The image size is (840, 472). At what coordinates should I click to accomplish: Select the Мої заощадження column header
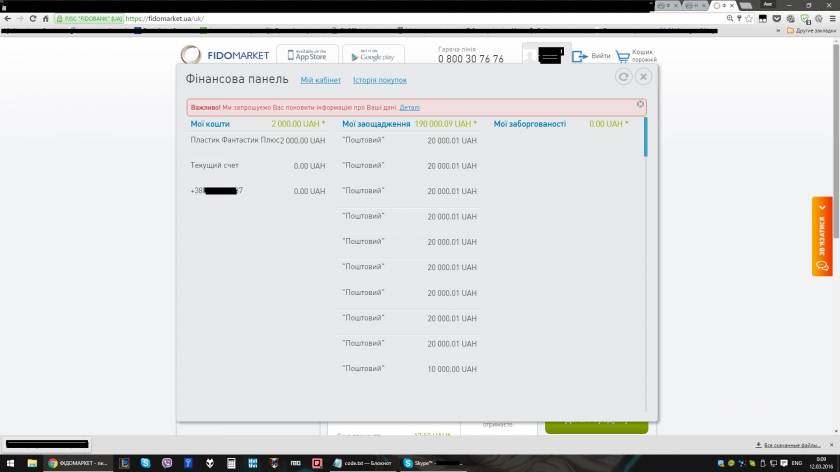pos(376,124)
